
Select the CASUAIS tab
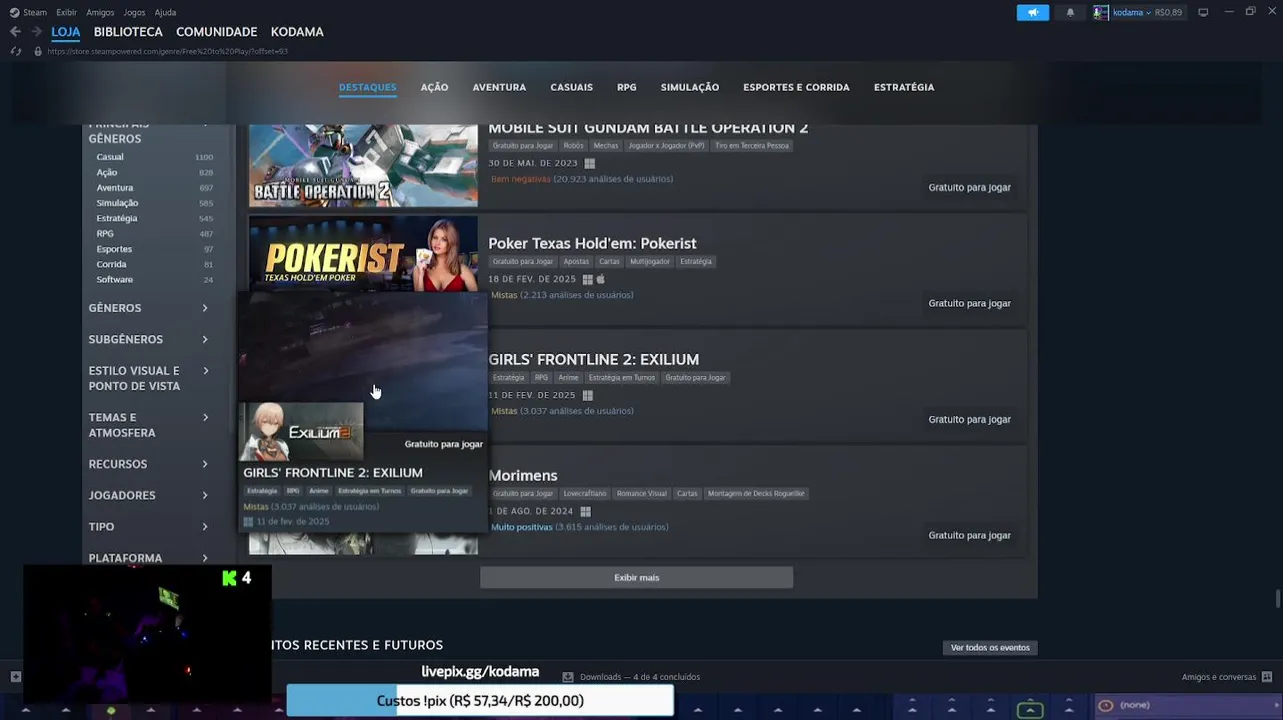click(571, 87)
